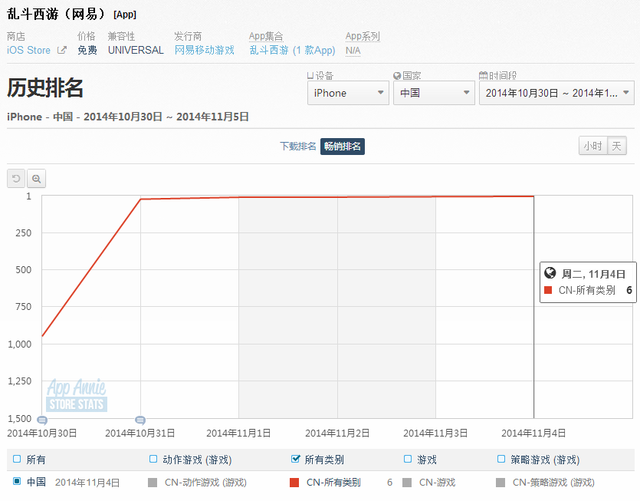Open the 网易移动游戏 publisher link
640x501 pixels.
[x=204, y=50]
